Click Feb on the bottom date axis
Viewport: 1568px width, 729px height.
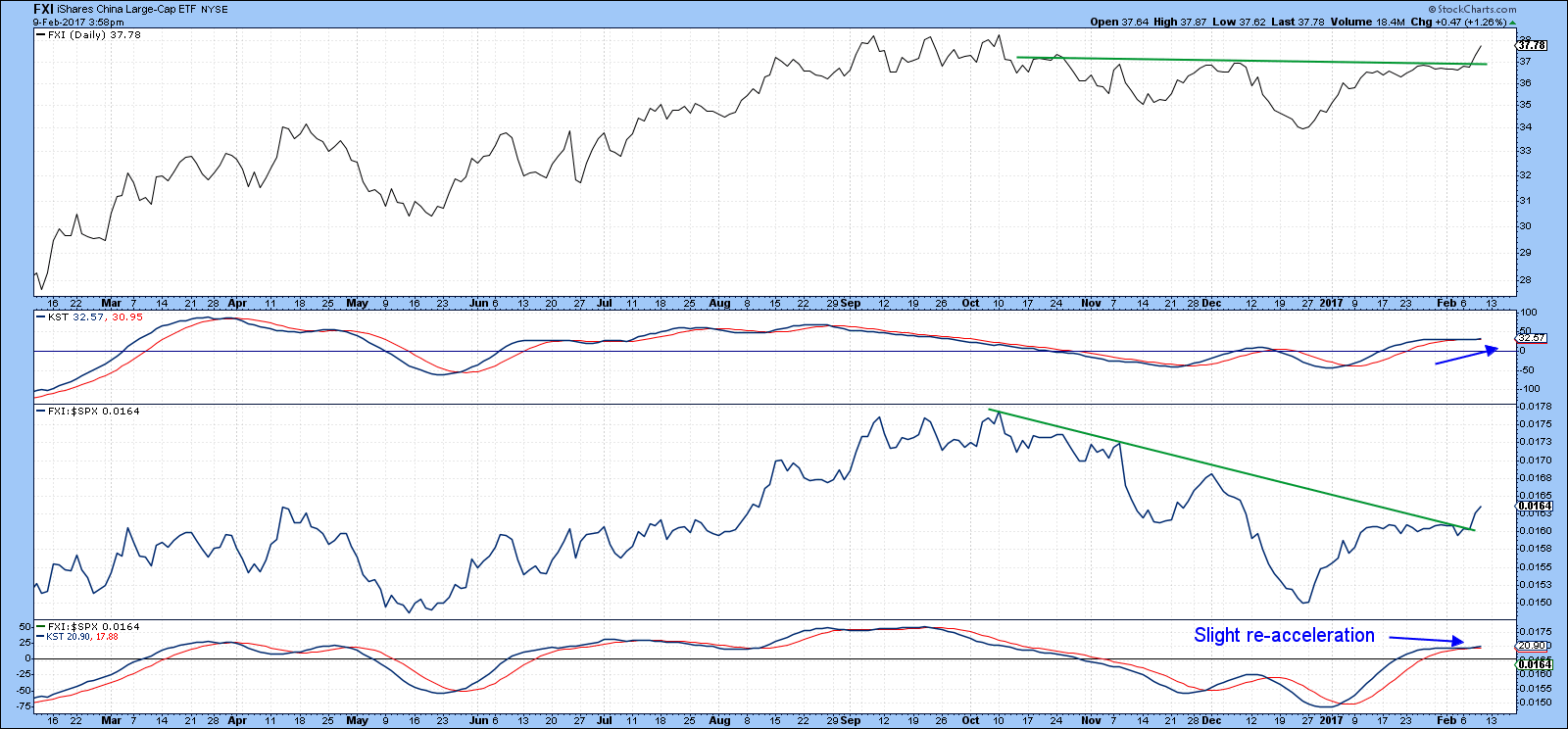(x=1445, y=720)
